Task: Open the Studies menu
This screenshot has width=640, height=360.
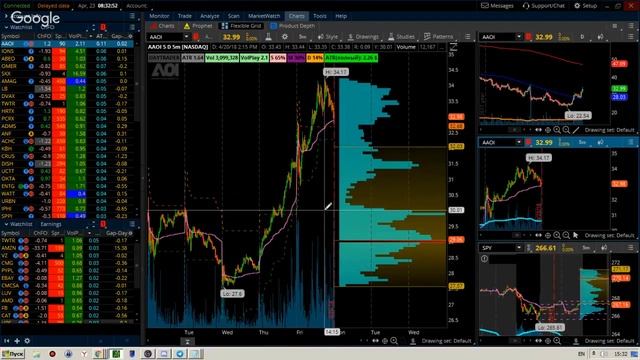Action: coord(401,37)
